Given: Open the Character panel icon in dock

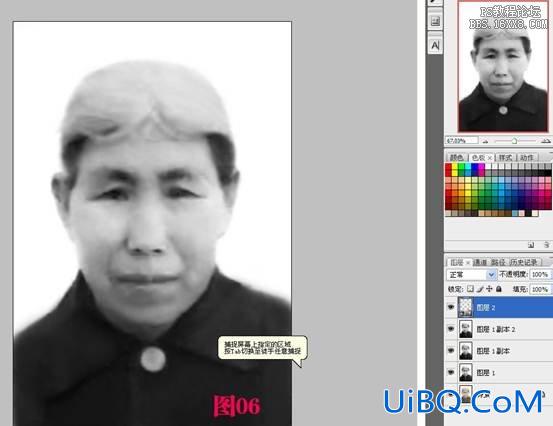Looking at the screenshot, I should (x=435, y=45).
